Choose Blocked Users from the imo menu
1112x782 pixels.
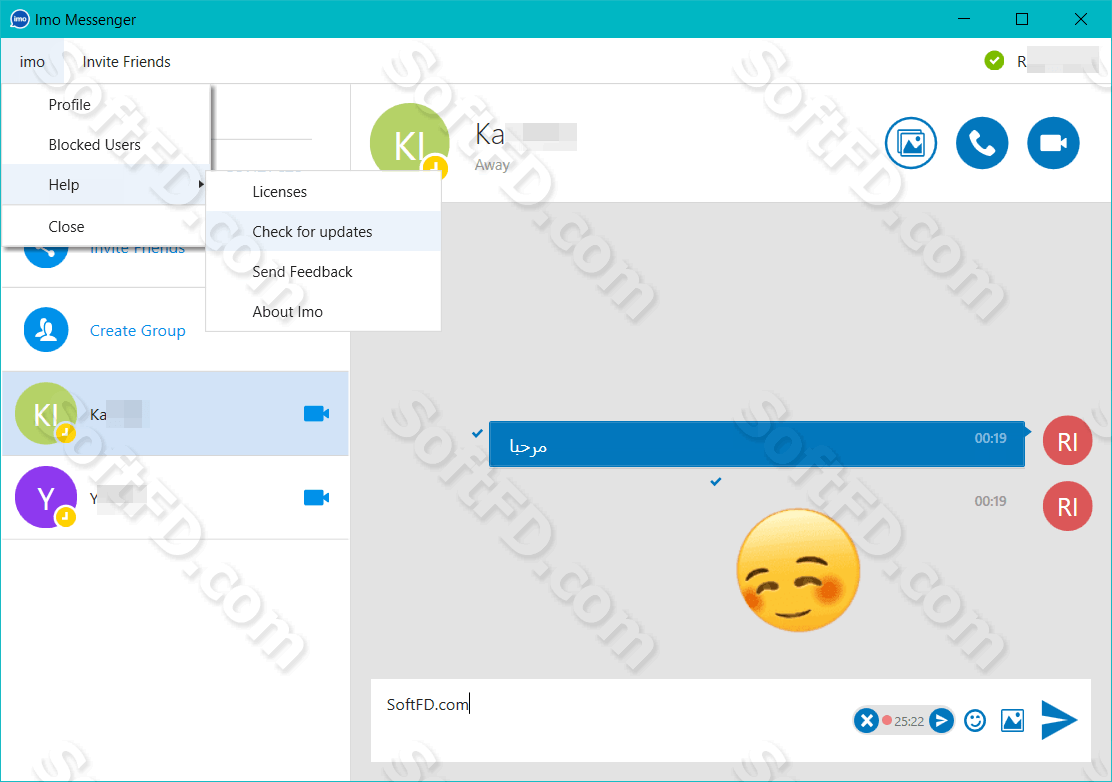[106, 145]
